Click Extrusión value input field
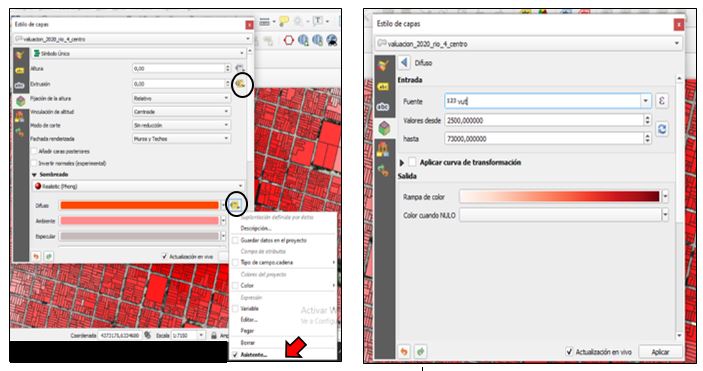 178,84
